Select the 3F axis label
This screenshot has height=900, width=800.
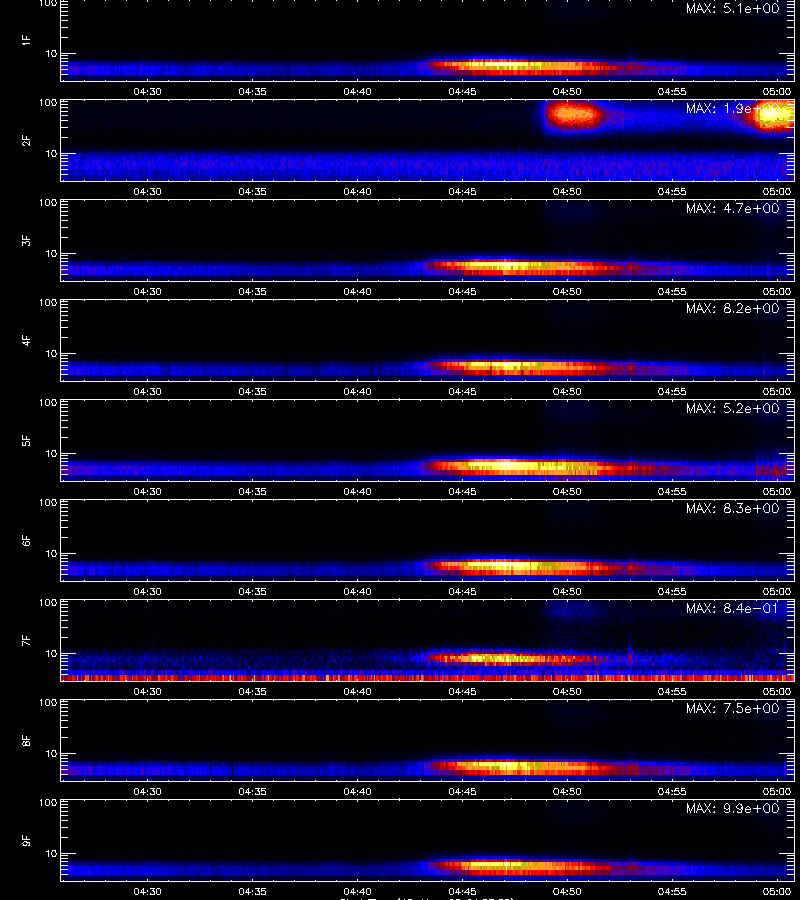(26, 240)
